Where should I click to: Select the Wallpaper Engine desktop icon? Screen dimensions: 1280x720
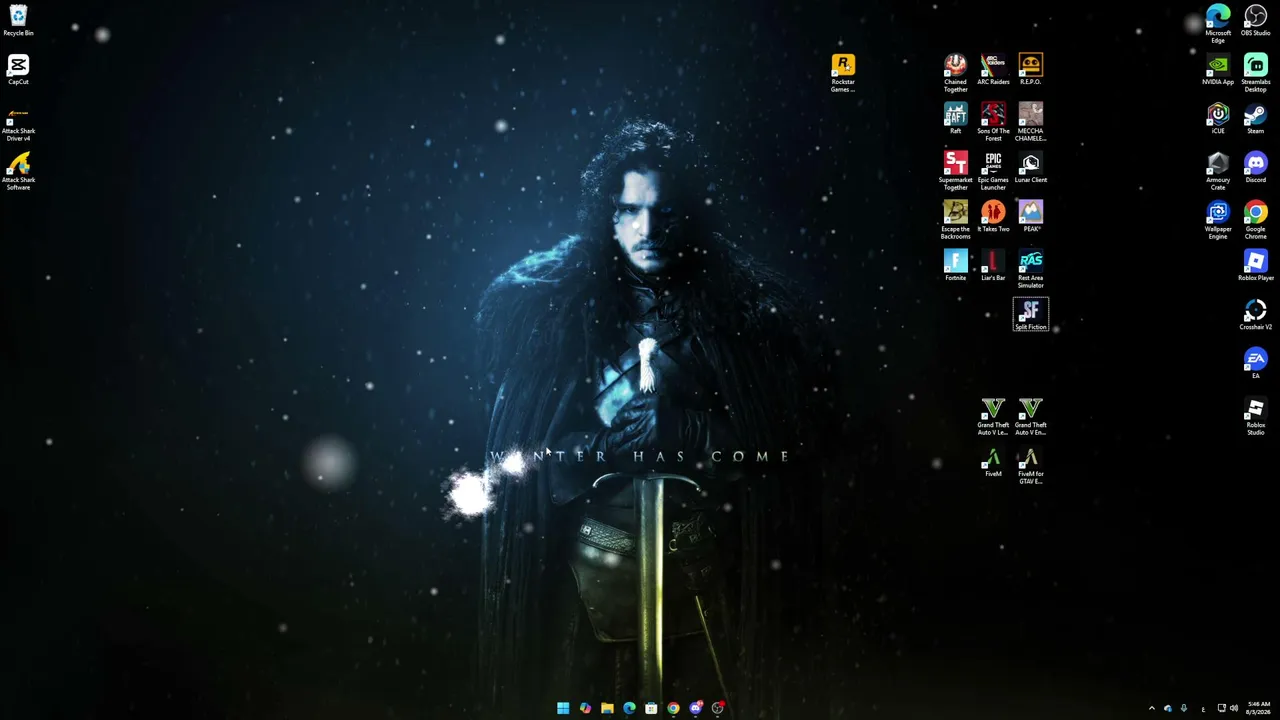pyautogui.click(x=1218, y=220)
